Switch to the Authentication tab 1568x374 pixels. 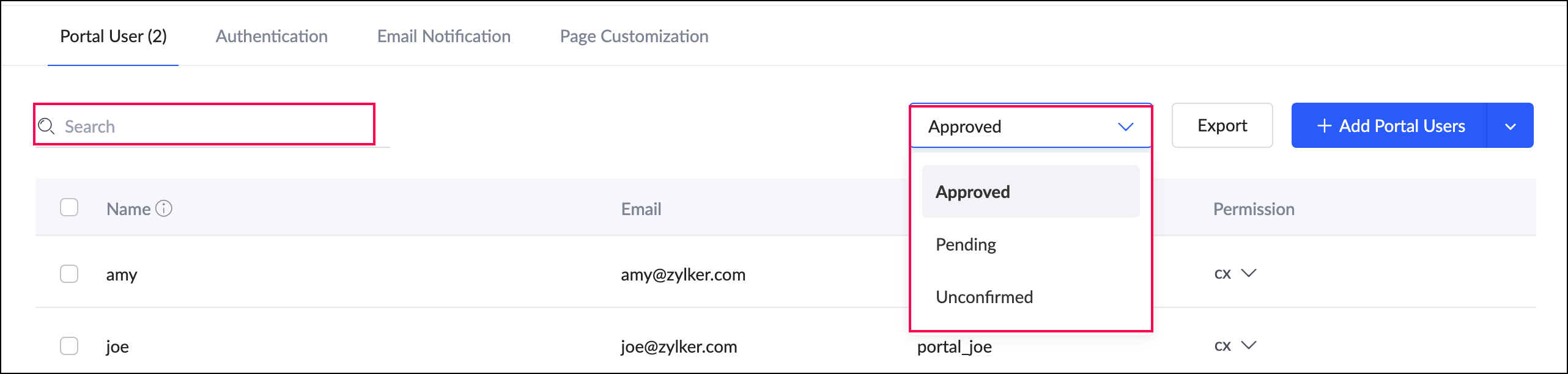(272, 36)
